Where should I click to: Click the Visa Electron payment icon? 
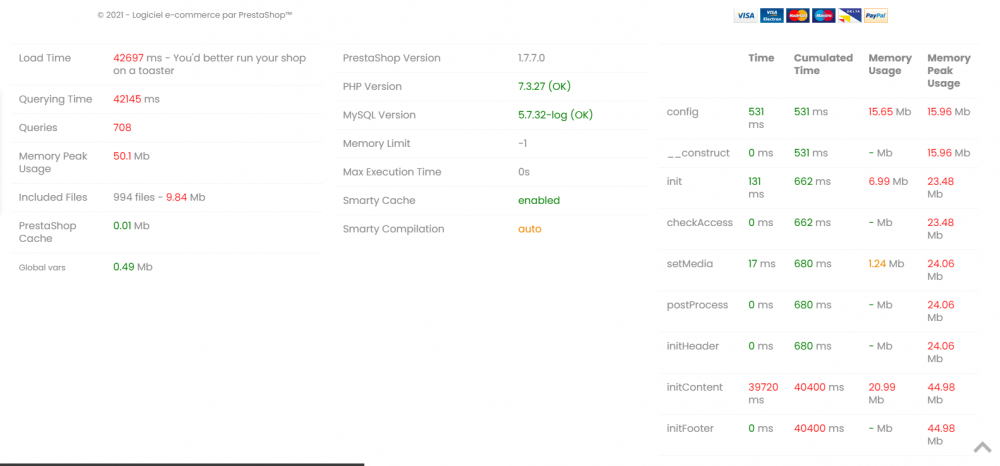click(x=771, y=16)
